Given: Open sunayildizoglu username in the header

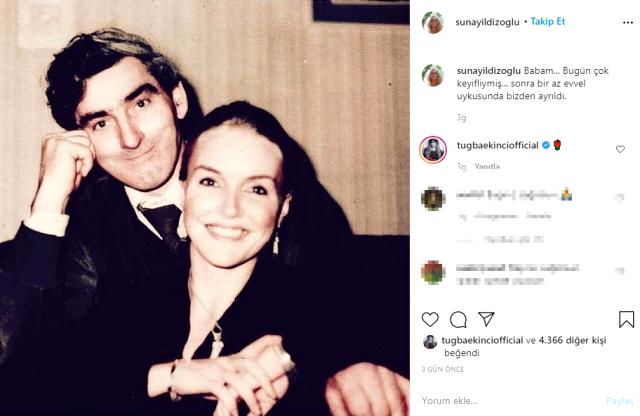Looking at the screenshot, I should (487, 22).
